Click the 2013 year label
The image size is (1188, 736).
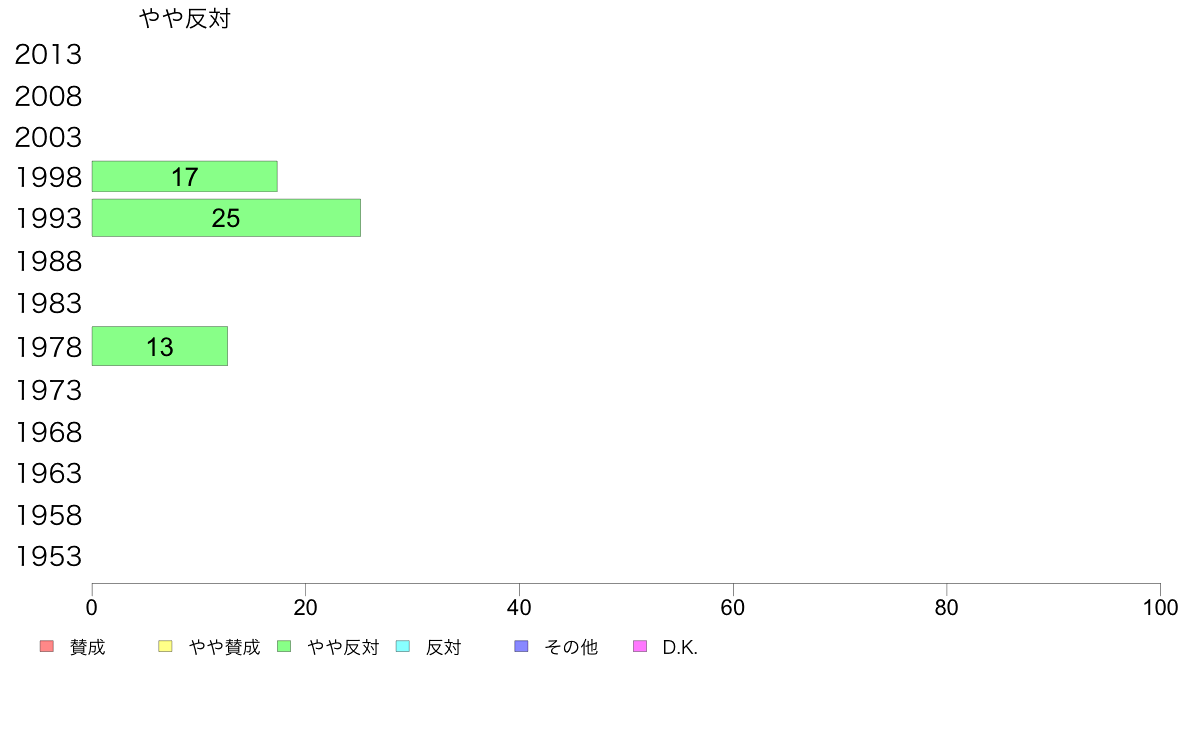coord(48,55)
